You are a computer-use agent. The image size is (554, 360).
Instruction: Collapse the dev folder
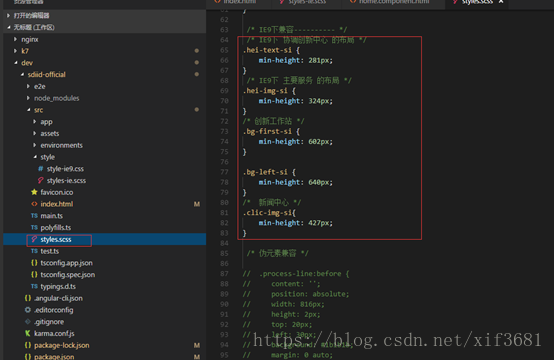16,63
